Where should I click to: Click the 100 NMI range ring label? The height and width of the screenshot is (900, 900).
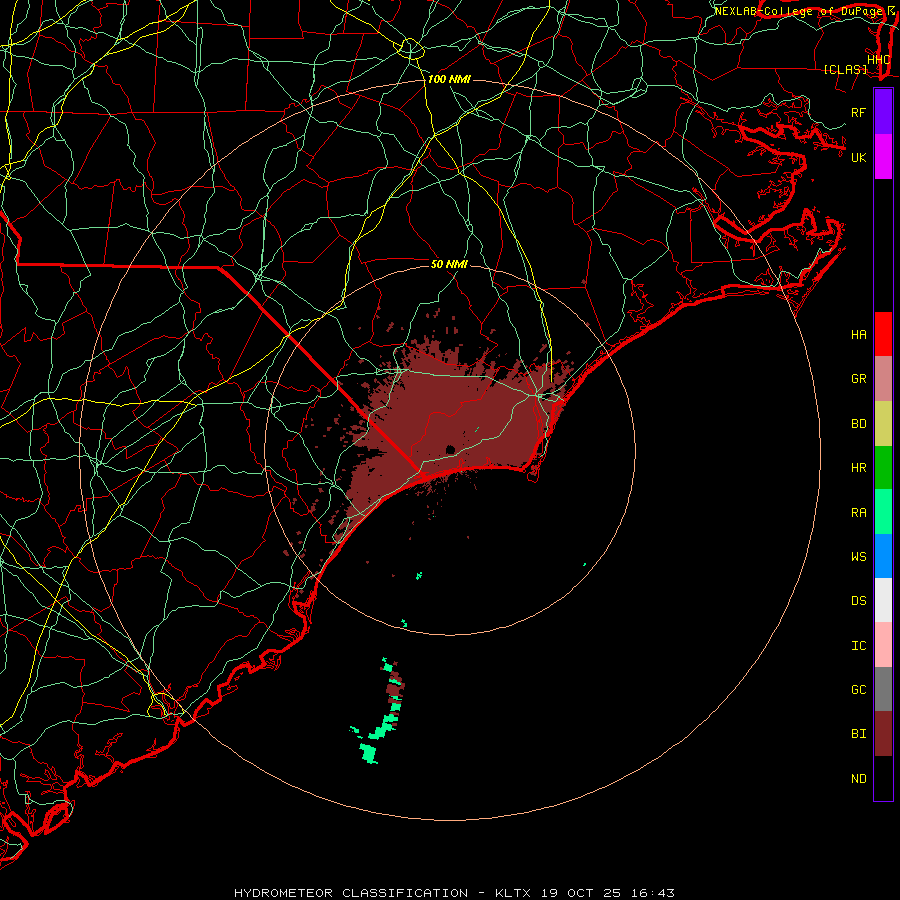[x=449, y=79]
